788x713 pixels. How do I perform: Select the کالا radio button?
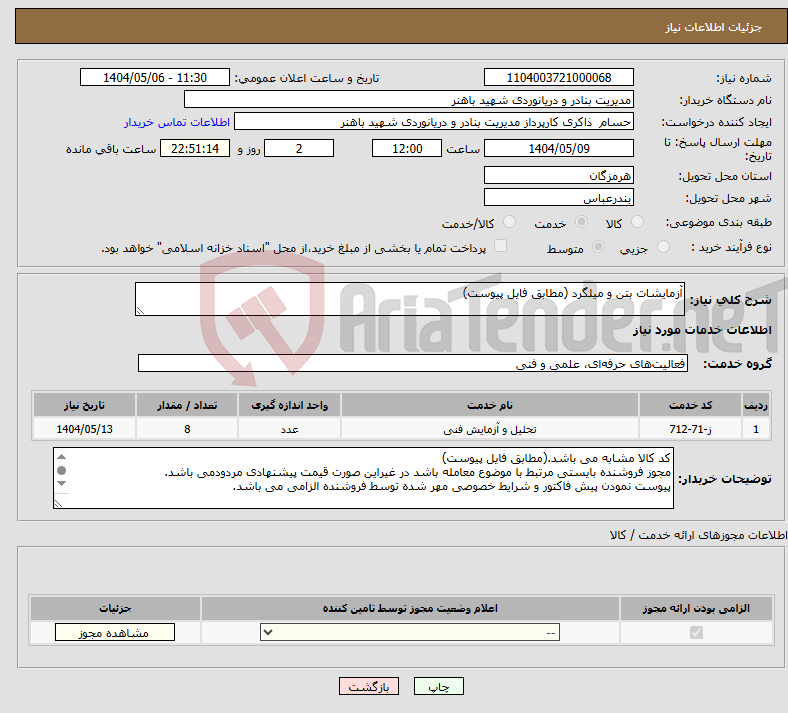pyautogui.click(x=637, y=222)
